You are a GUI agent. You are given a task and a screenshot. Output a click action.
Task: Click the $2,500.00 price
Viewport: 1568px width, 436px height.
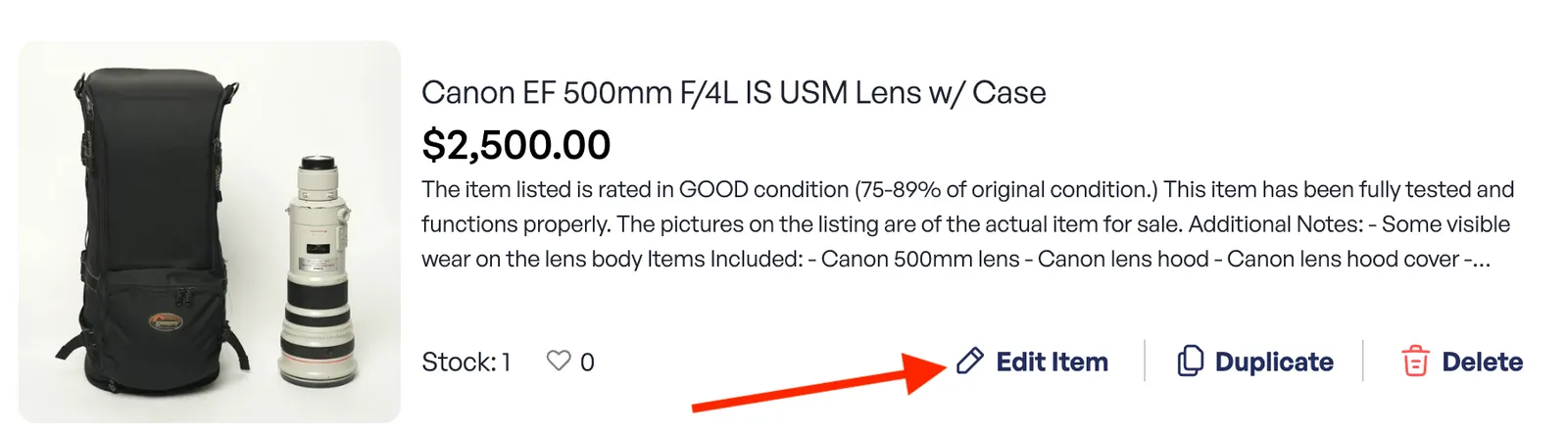click(x=515, y=145)
